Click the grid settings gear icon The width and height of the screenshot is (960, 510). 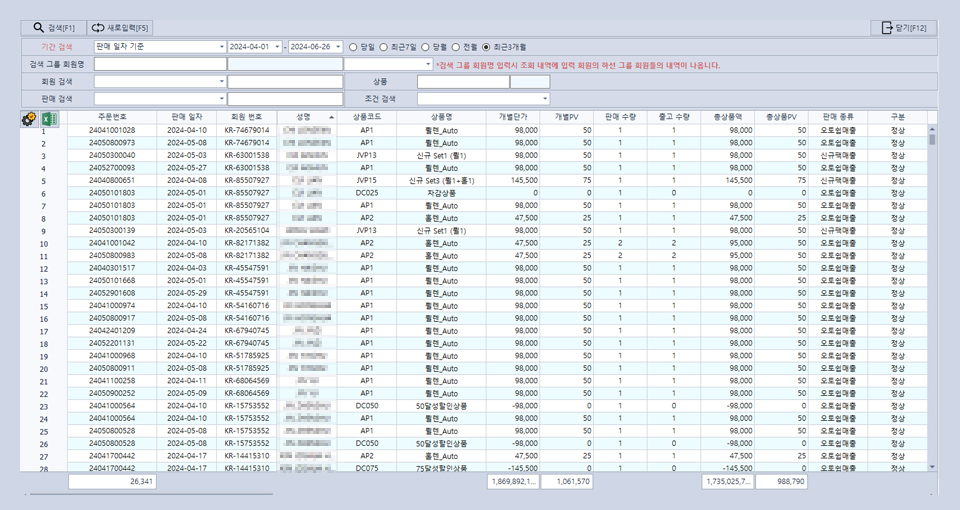[x=28, y=119]
